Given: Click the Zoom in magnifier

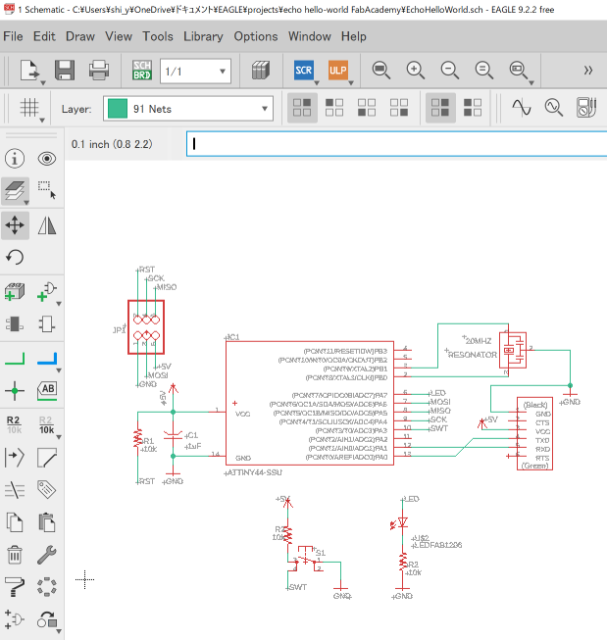Looking at the screenshot, I should (415, 70).
